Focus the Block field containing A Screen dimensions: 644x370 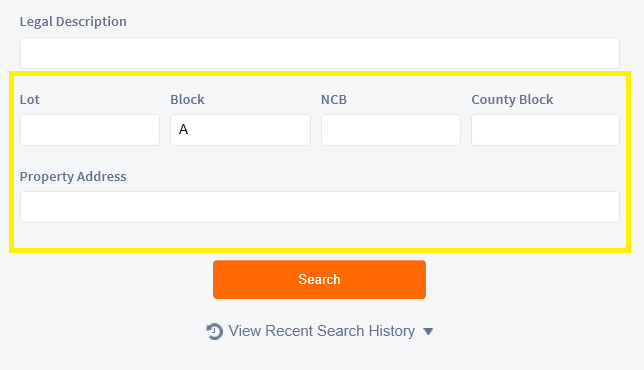(240, 130)
